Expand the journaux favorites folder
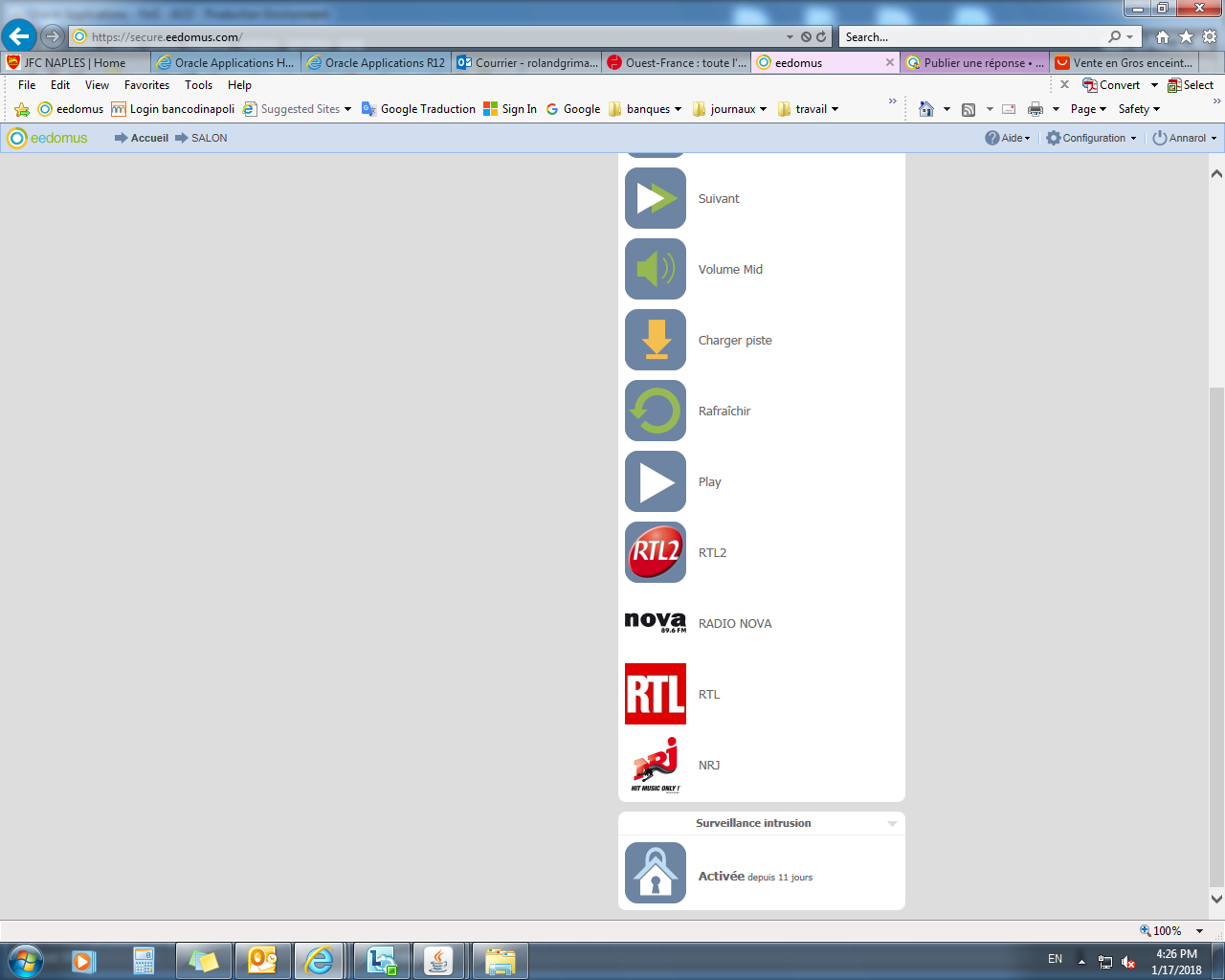Viewport: 1225px width, 980px height. click(729, 109)
